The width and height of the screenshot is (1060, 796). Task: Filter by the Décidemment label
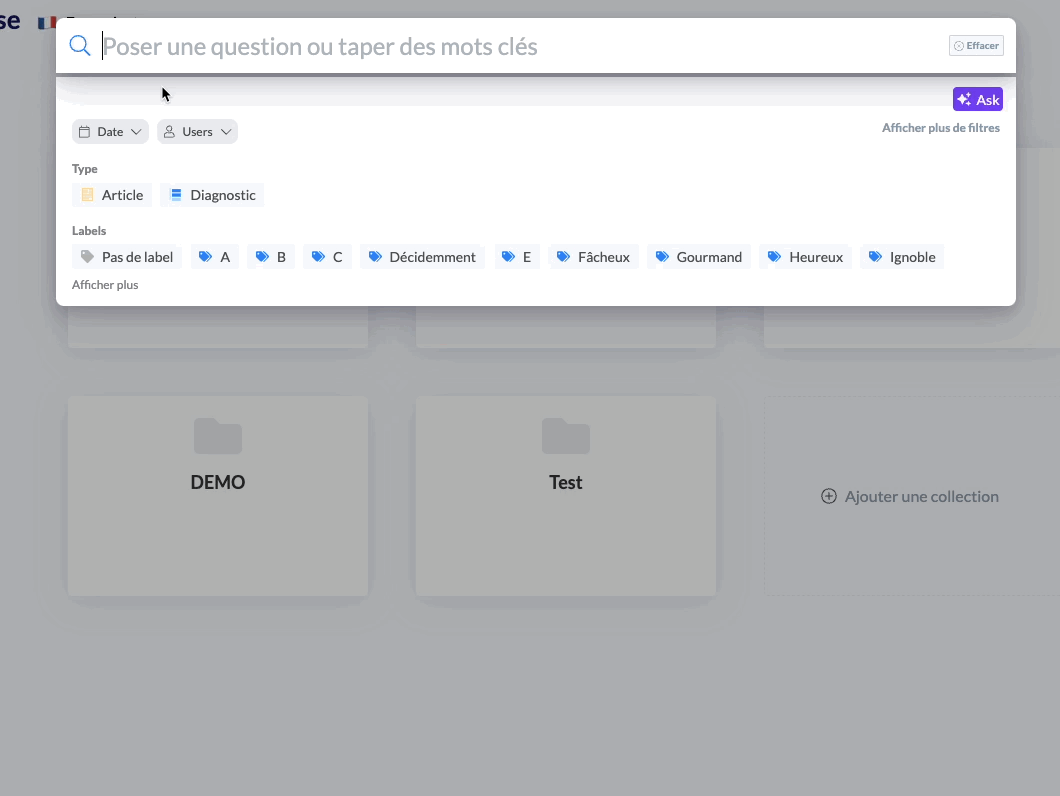coord(422,257)
